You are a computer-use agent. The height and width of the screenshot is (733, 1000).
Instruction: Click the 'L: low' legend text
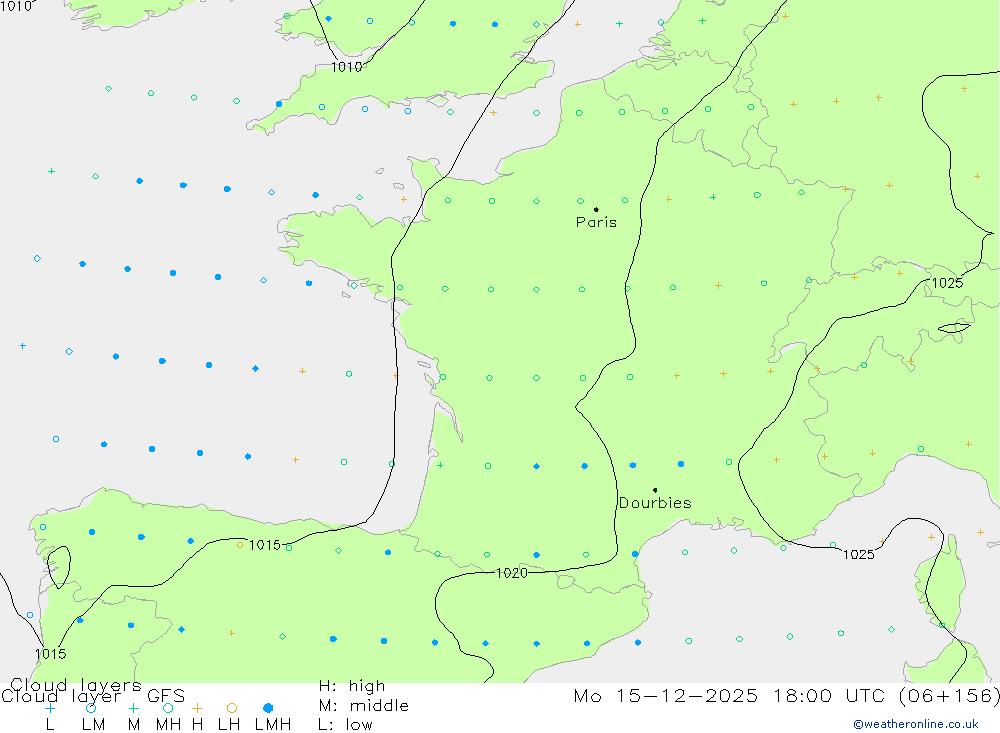pos(345,725)
